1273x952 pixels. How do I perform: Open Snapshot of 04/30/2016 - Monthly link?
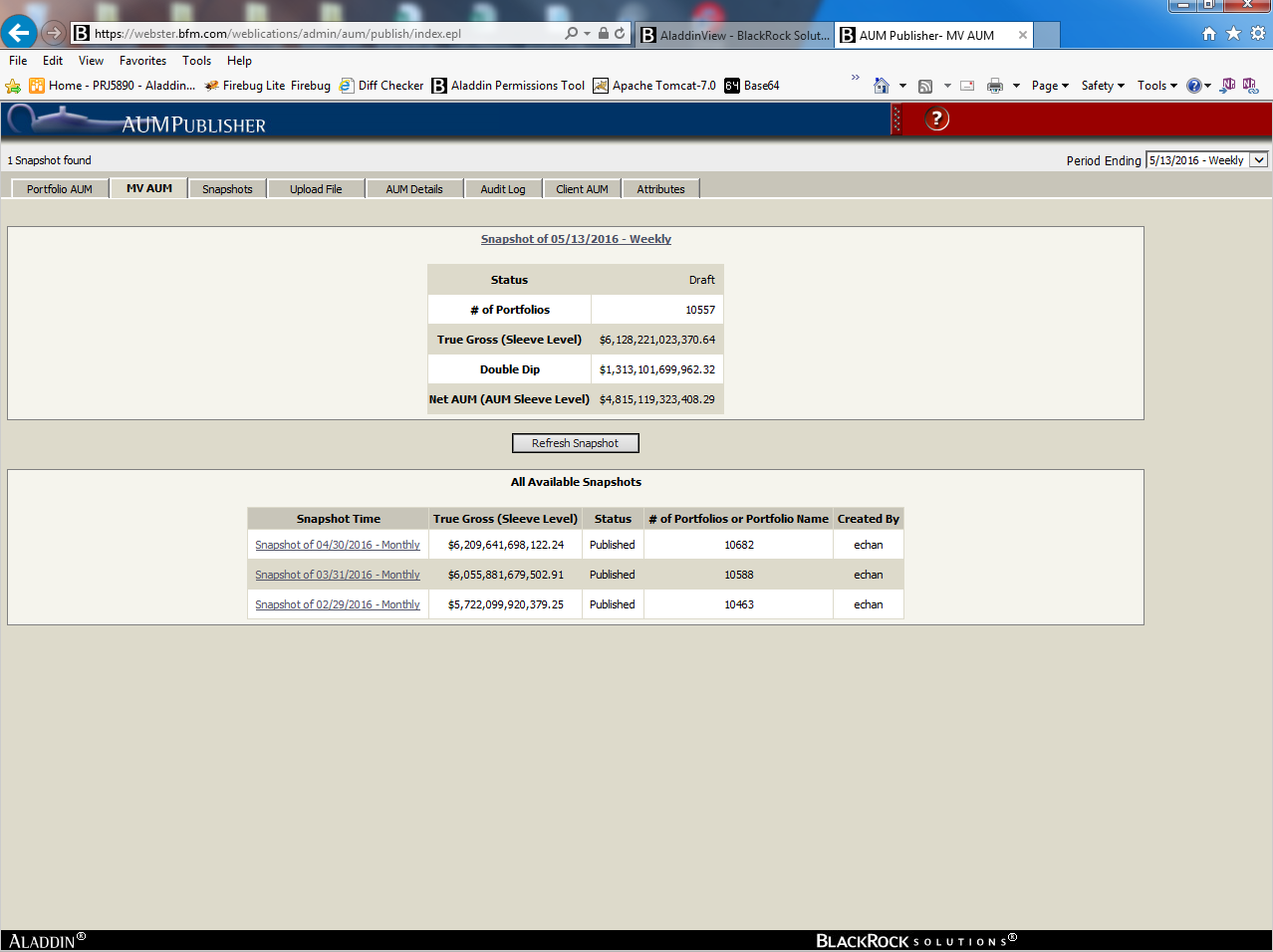coord(338,545)
